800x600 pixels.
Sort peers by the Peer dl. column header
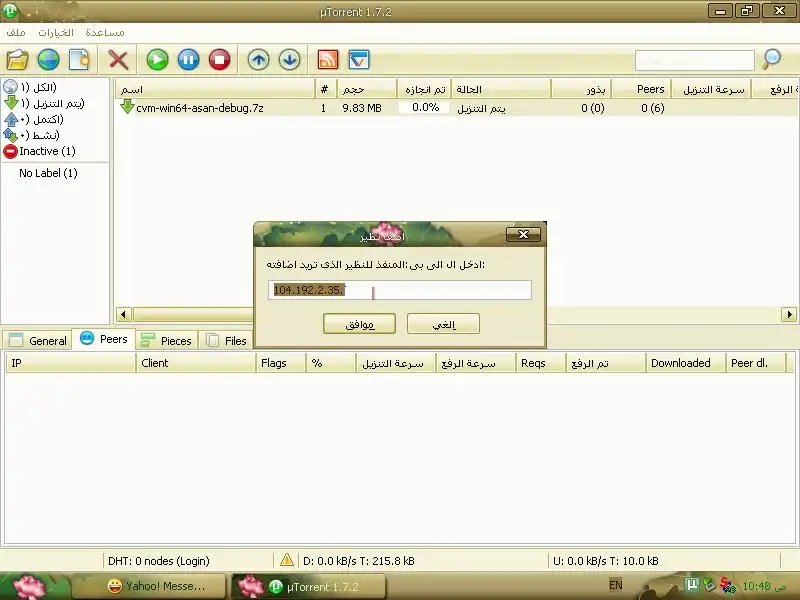pyautogui.click(x=756, y=363)
